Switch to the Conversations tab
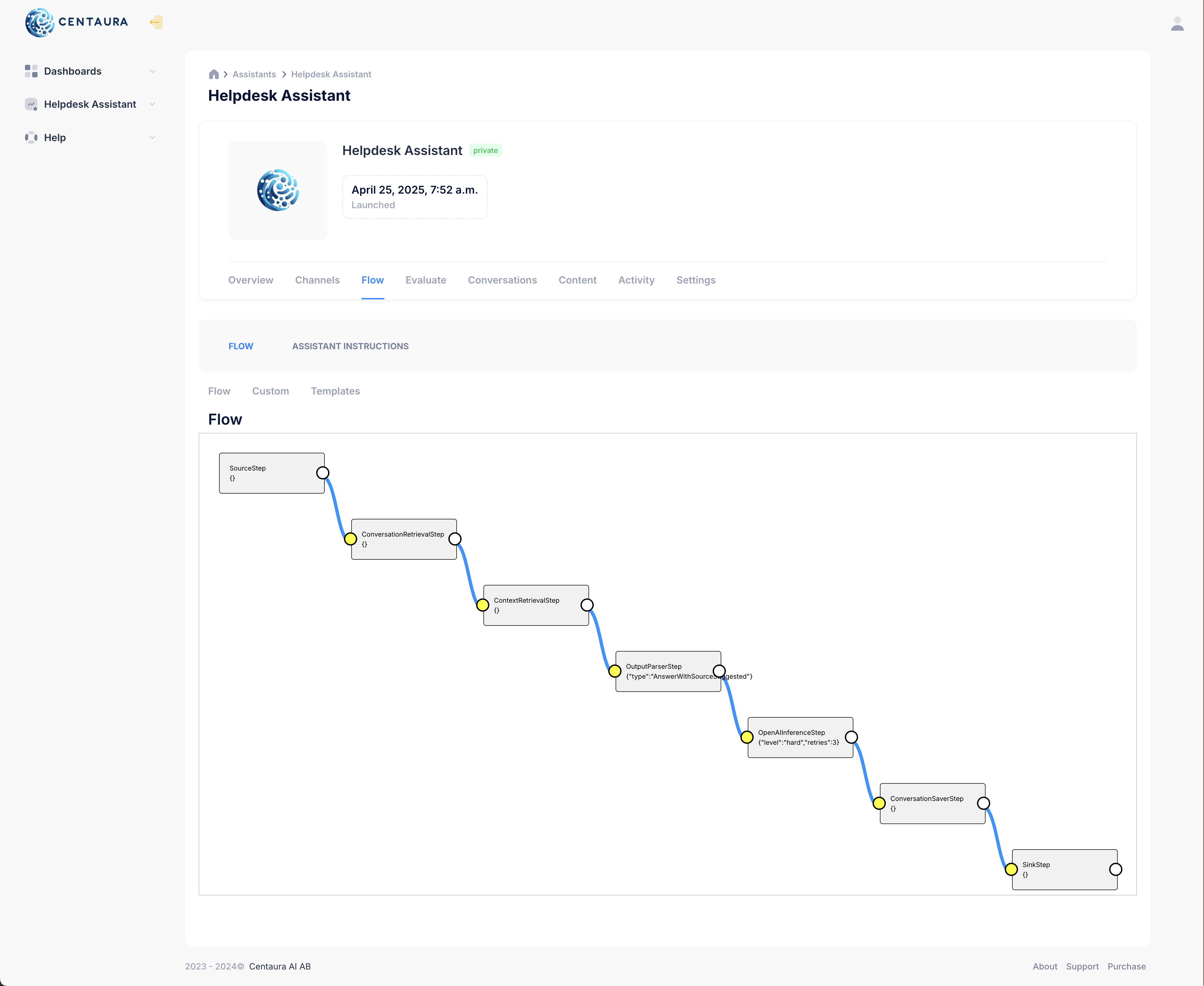This screenshot has height=986, width=1204. coord(502,280)
